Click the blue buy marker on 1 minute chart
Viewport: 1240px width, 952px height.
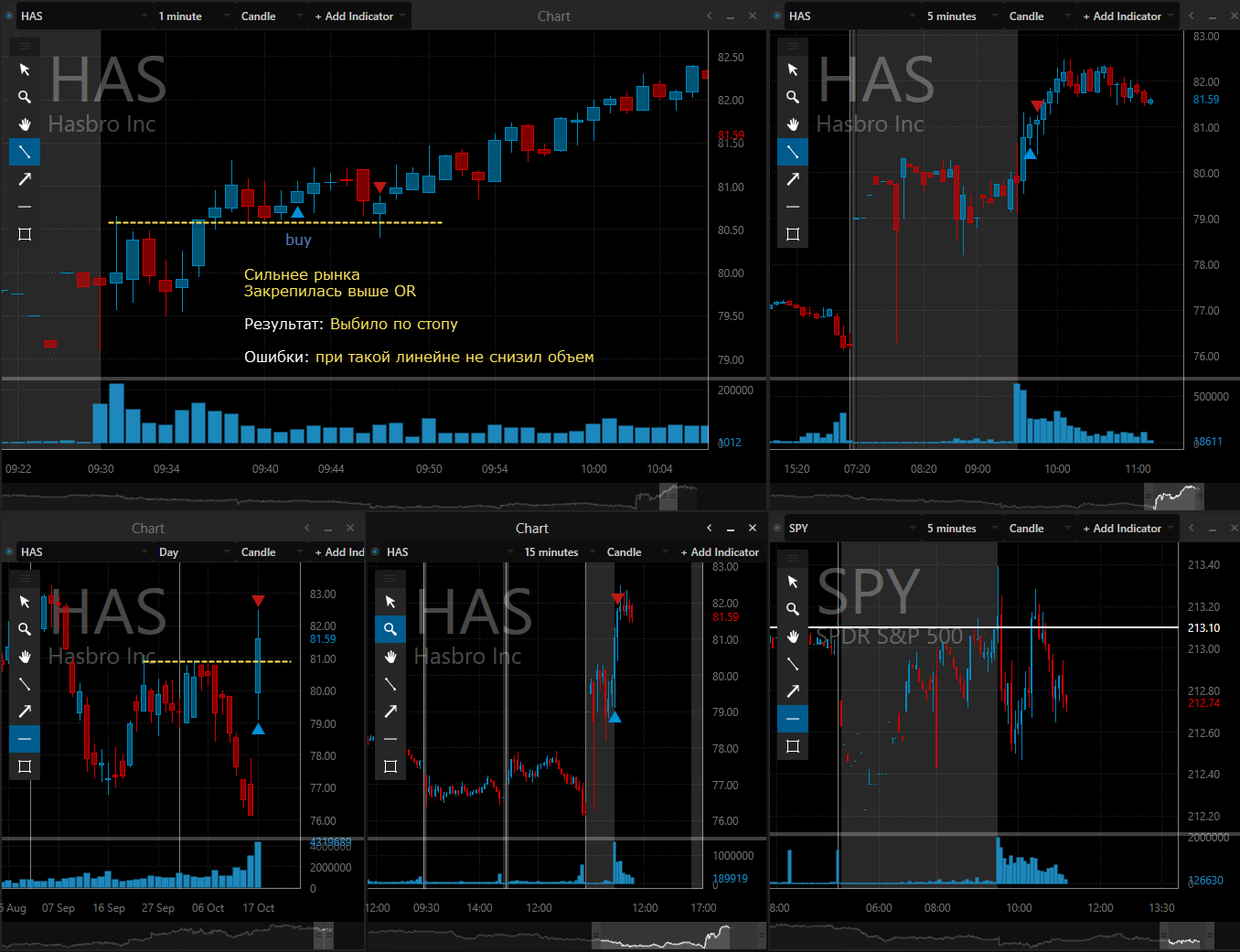tap(297, 212)
